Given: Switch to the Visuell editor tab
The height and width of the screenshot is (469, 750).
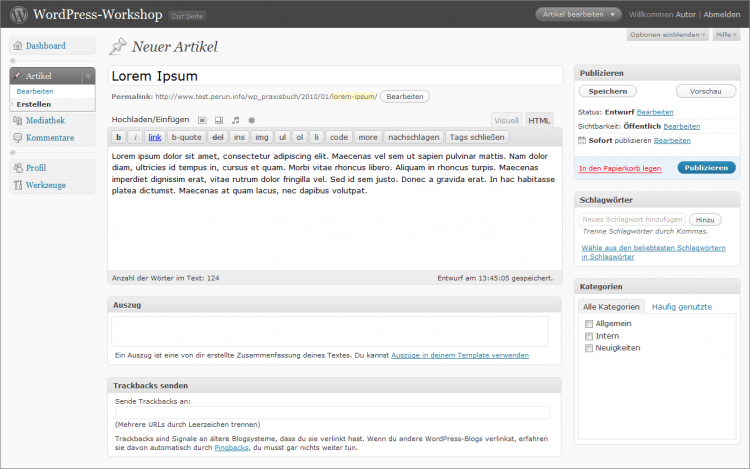Looking at the screenshot, I should click(507, 120).
